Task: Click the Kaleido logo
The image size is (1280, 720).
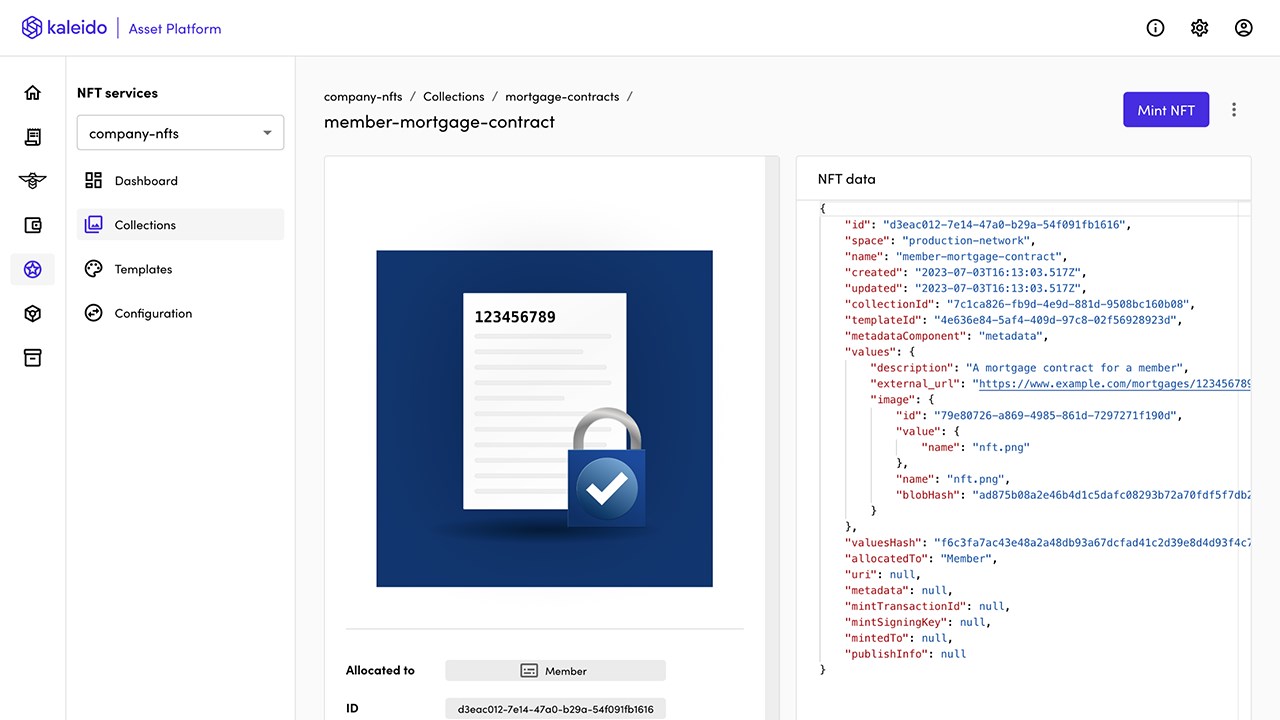Action: 64,28
